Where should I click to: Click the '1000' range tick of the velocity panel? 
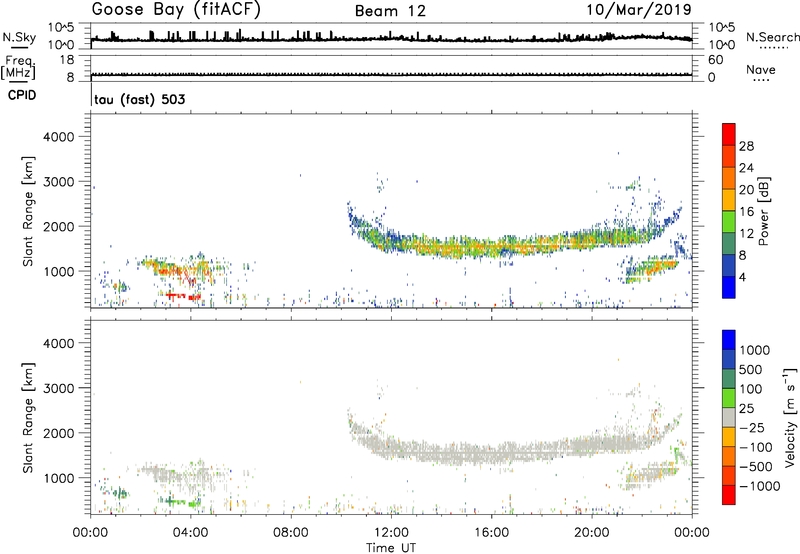tap(59, 478)
